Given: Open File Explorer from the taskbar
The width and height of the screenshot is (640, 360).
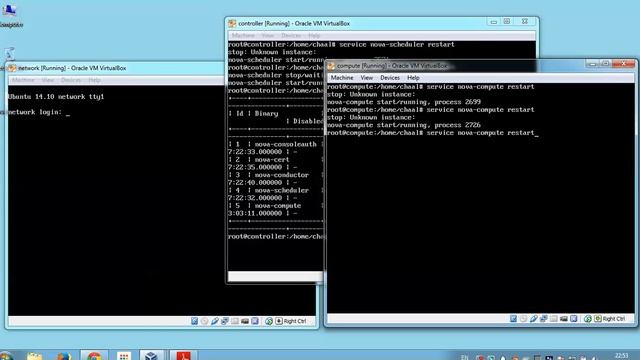Looking at the screenshot, I should pyautogui.click(x=34, y=356).
